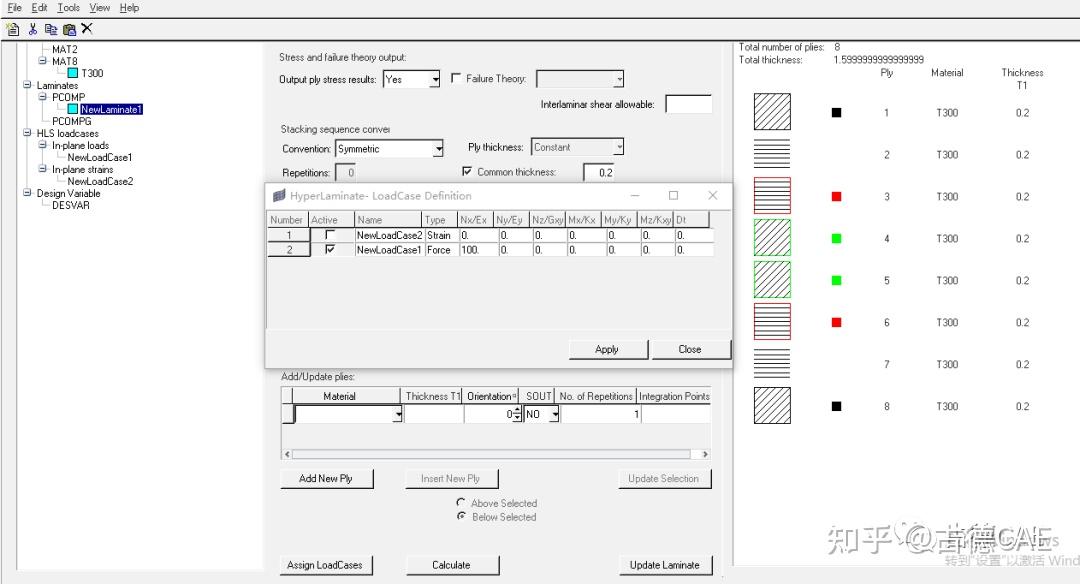Click horizontal scrollbar under ply table
The width and height of the screenshot is (1080, 584).
495,454
